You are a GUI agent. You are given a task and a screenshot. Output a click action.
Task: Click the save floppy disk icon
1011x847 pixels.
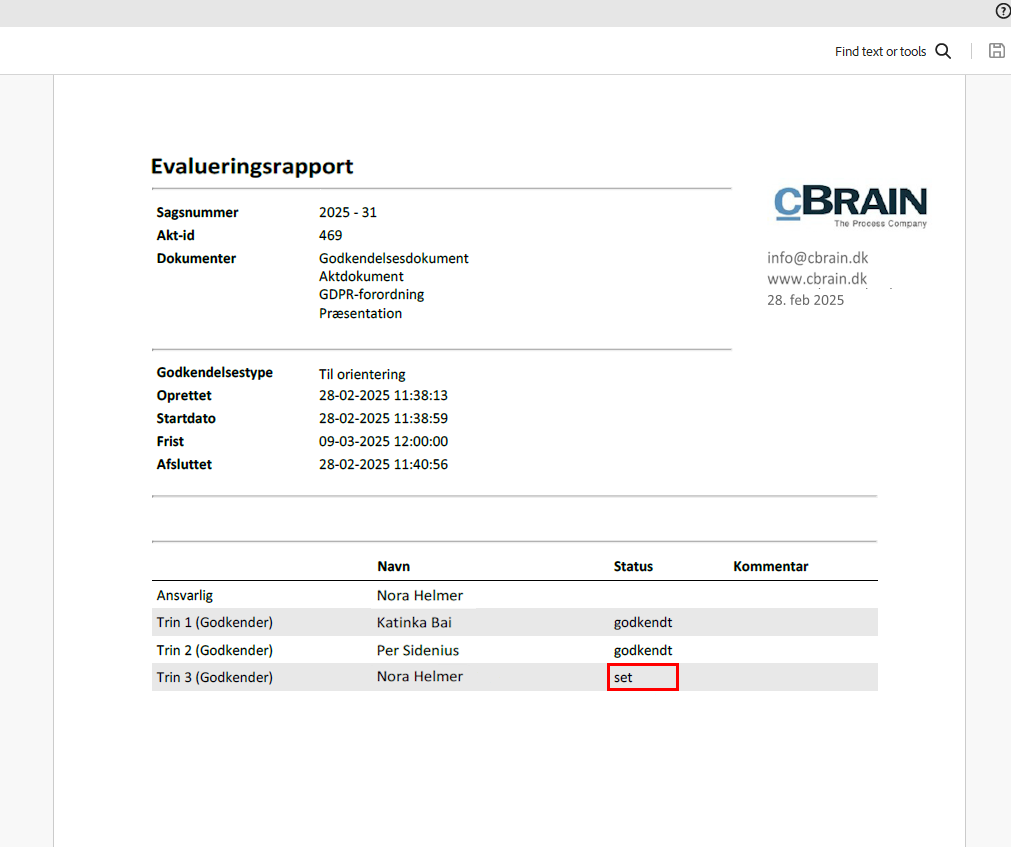click(x=996, y=51)
